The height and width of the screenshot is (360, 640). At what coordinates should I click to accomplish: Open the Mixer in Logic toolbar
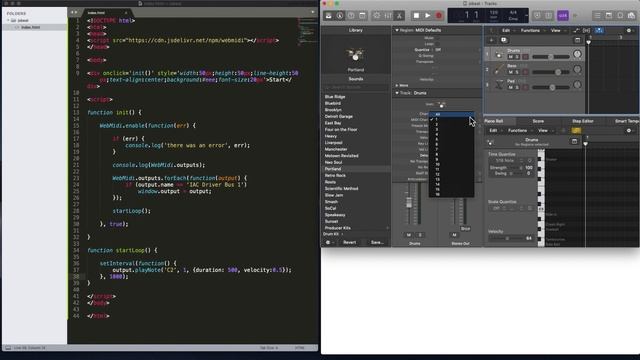coord(388,16)
